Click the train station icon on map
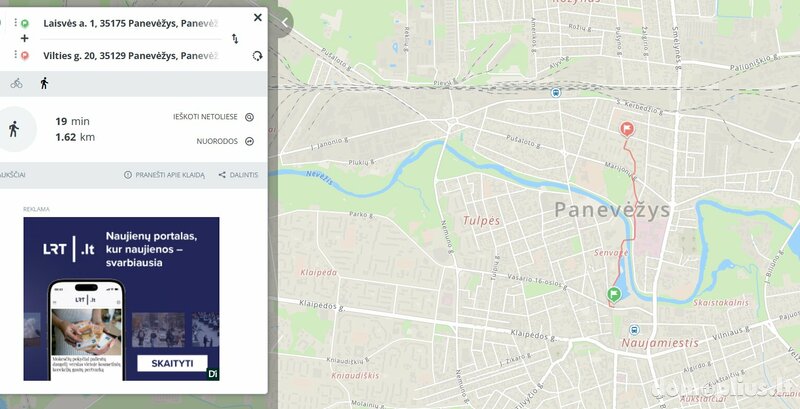 [x=556, y=93]
